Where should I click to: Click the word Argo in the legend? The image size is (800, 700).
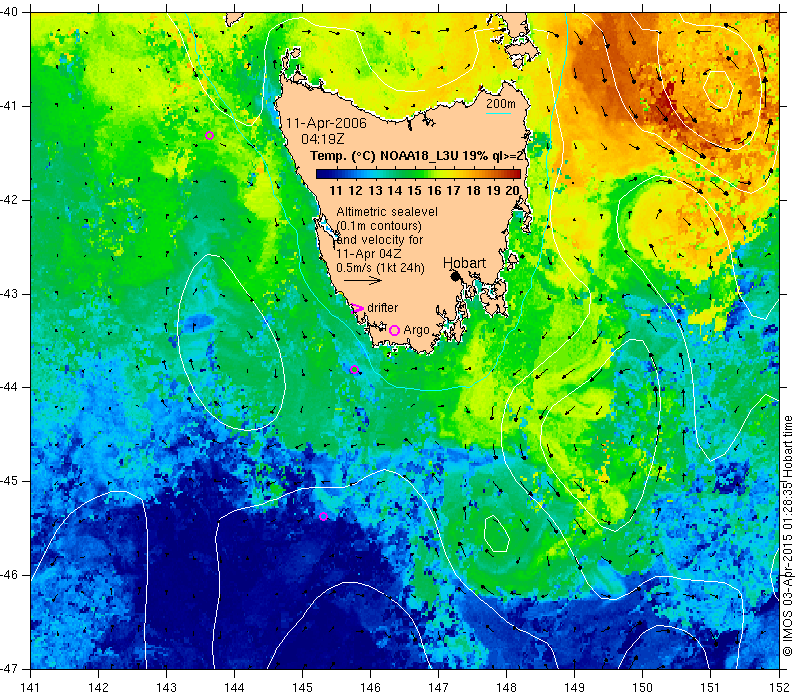416,331
